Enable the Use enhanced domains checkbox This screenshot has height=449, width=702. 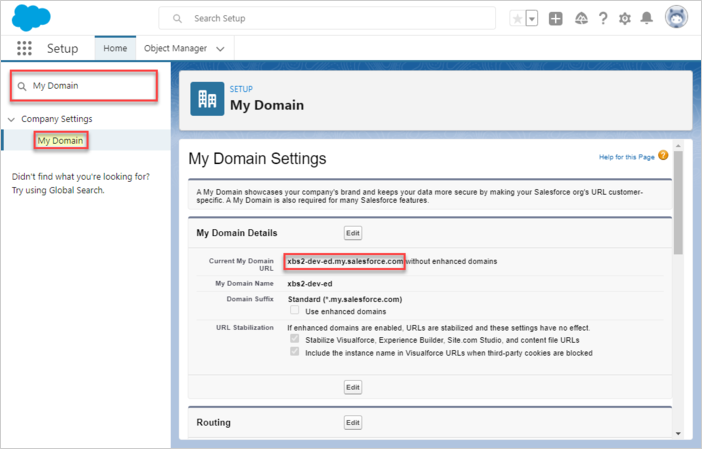[x=295, y=311]
